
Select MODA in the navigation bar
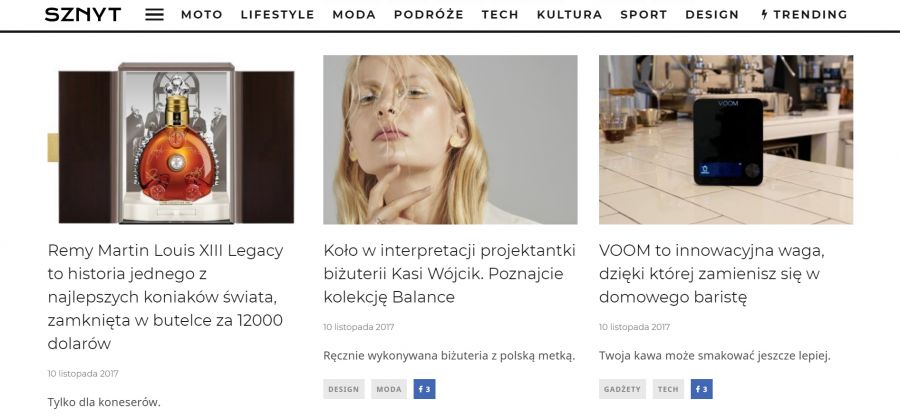point(354,15)
